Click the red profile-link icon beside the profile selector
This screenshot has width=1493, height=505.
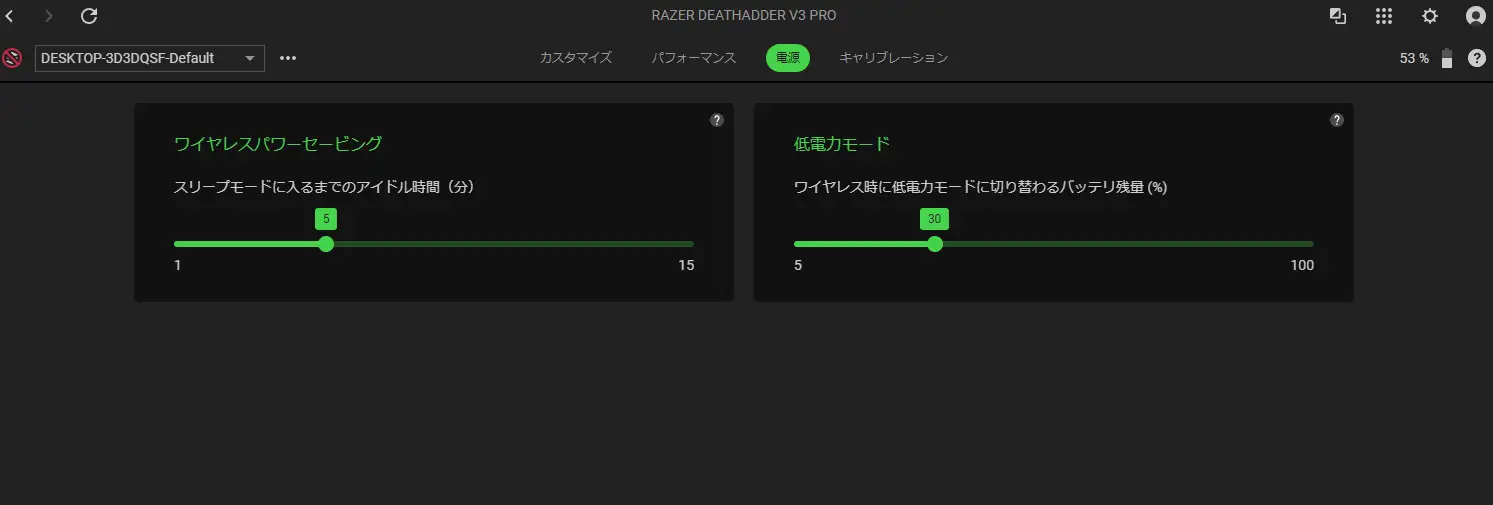(x=12, y=58)
